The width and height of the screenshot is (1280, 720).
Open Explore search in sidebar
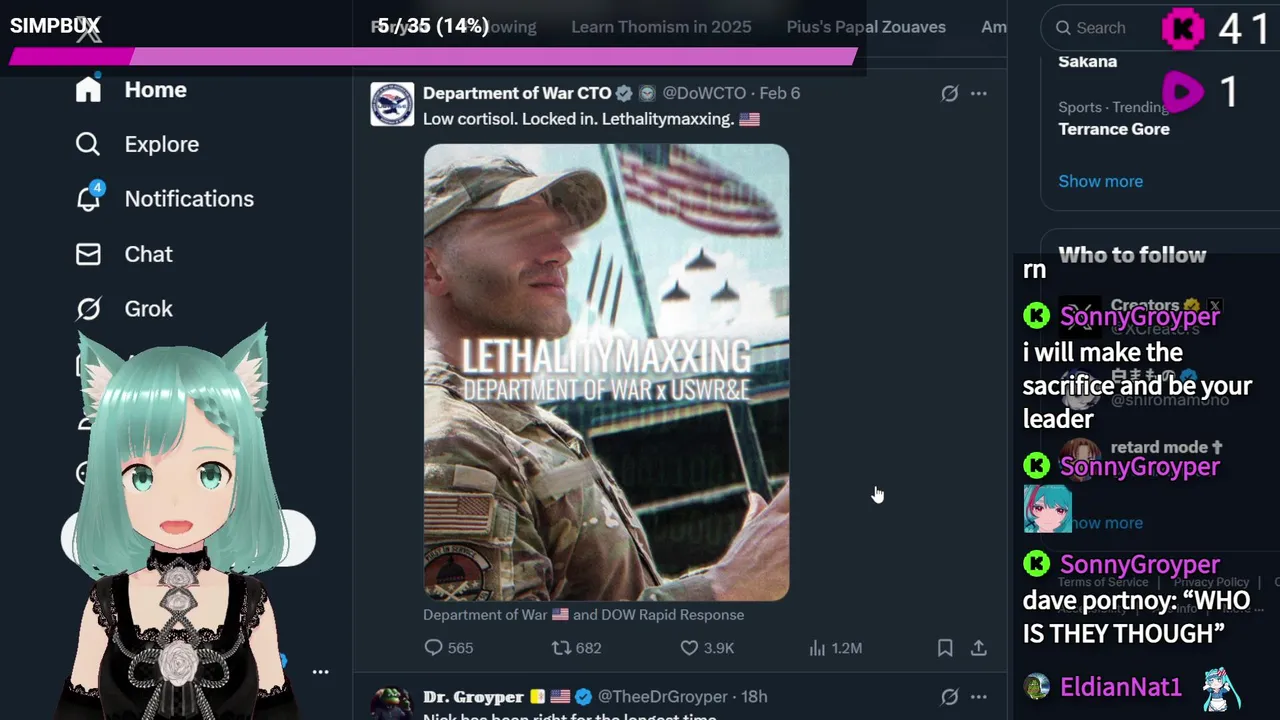click(x=137, y=144)
